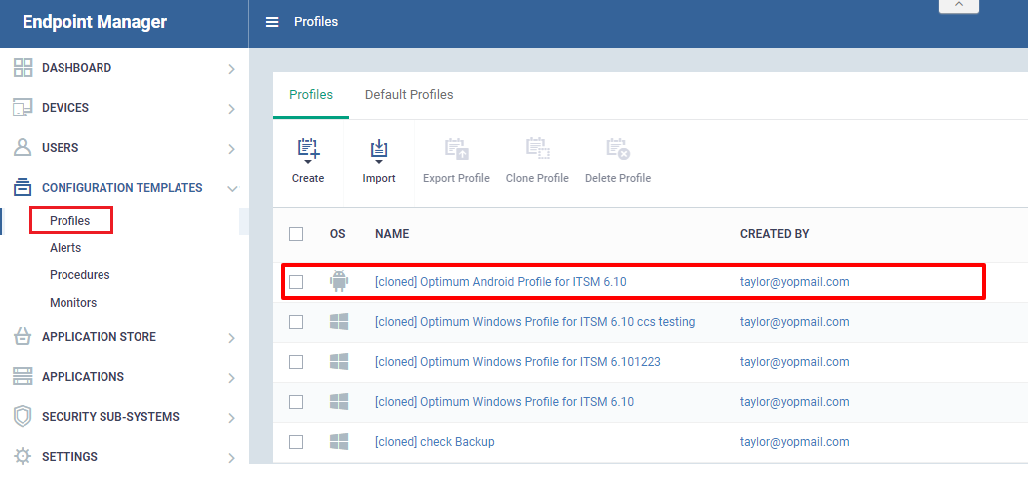Click the Clone Profile icon
The image size is (1028, 479).
(538, 149)
